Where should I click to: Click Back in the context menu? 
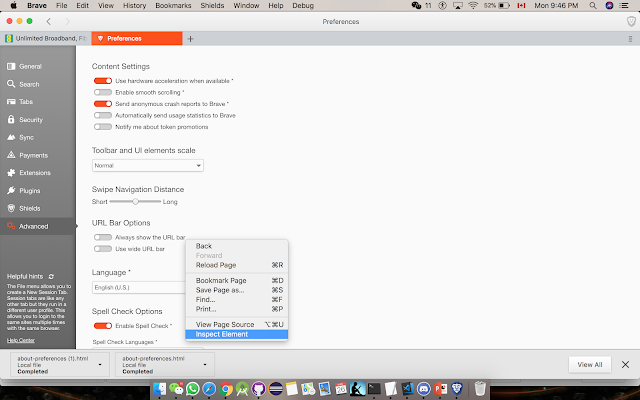coord(237,246)
